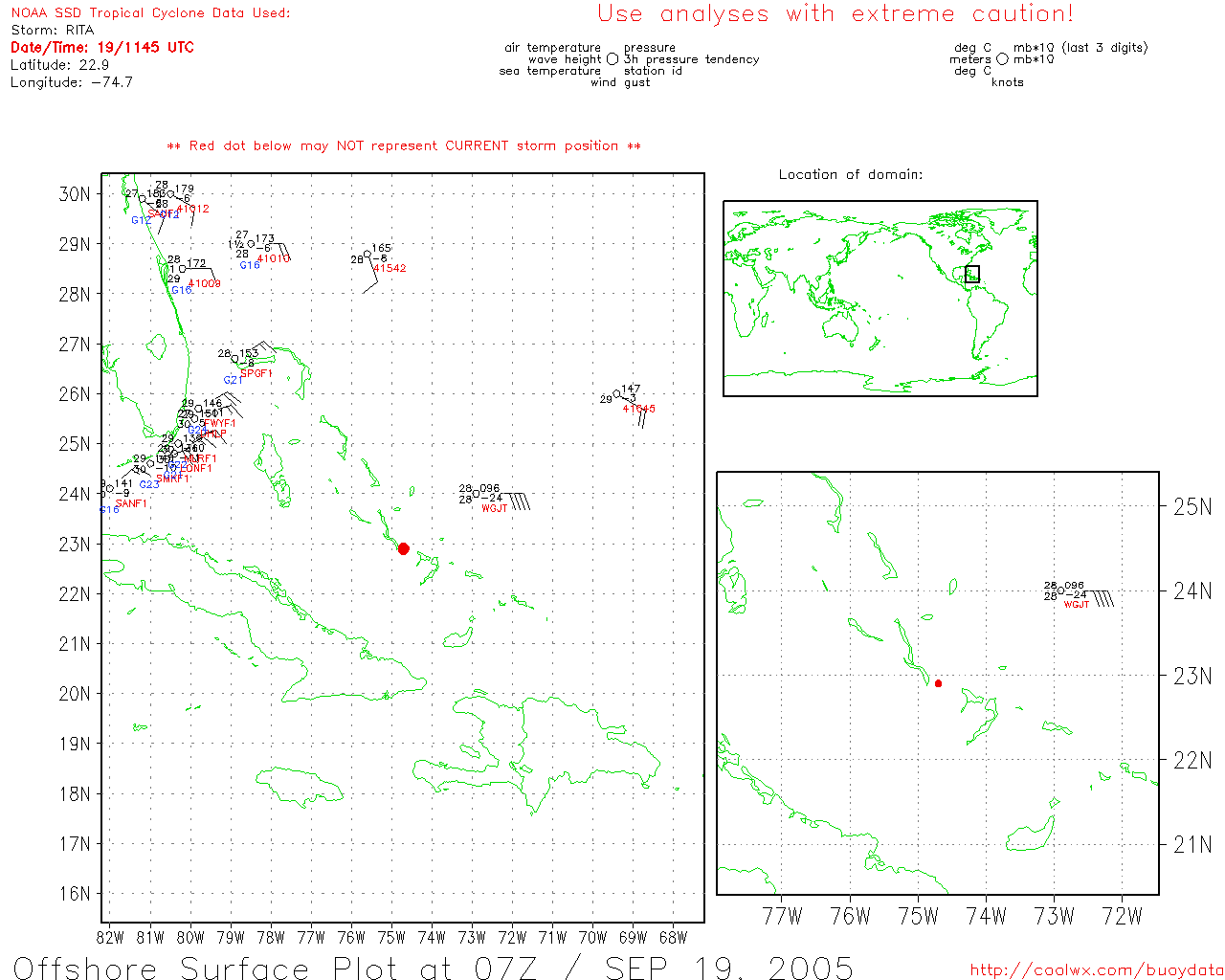The width and height of the screenshot is (1225, 980).
Task: Click the black domain box on world map
Action: click(972, 274)
